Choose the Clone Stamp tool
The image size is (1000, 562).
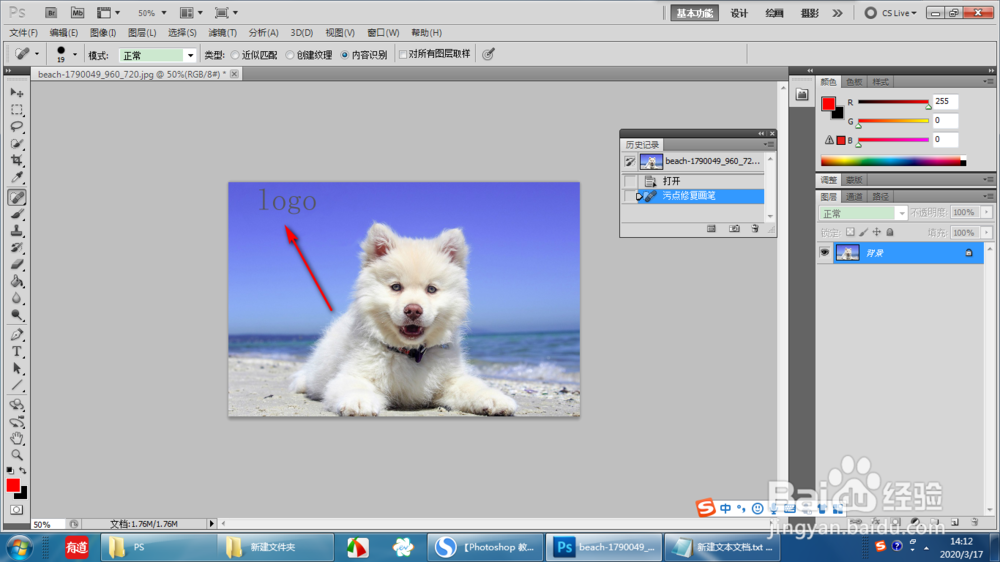tap(17, 230)
